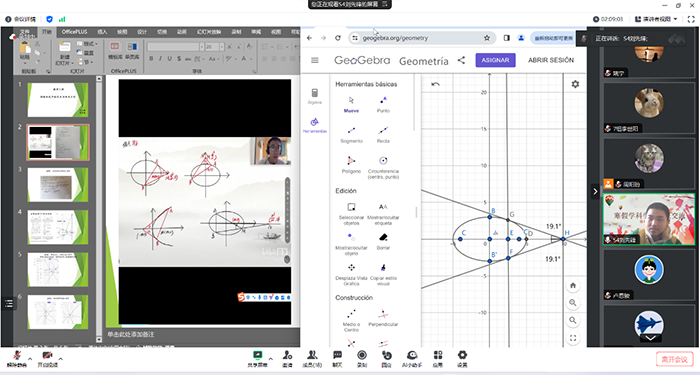Screen dimensions: 700x375
Task: Pick the Recta line tool
Action: click(383, 134)
